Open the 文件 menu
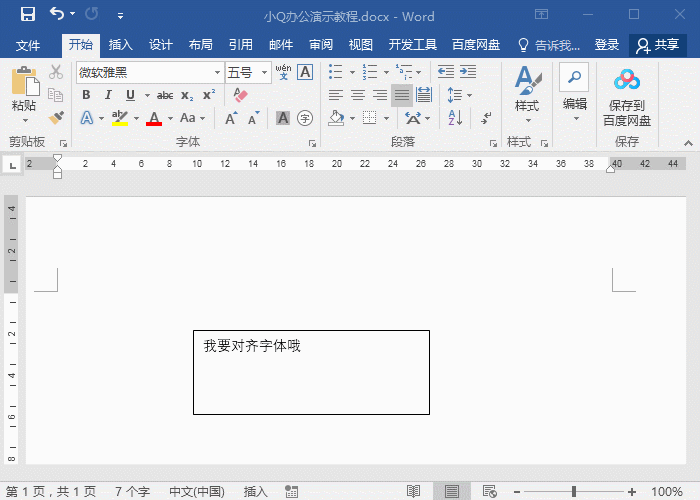The height and width of the screenshot is (500, 700). [28, 45]
